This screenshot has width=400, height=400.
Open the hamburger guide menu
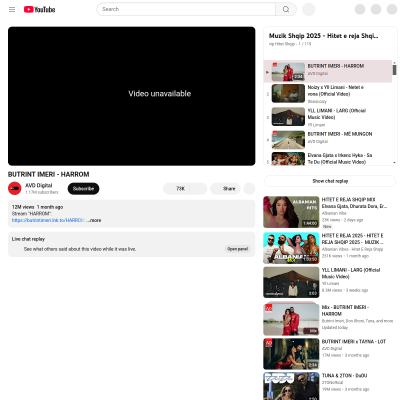tap(12, 9)
